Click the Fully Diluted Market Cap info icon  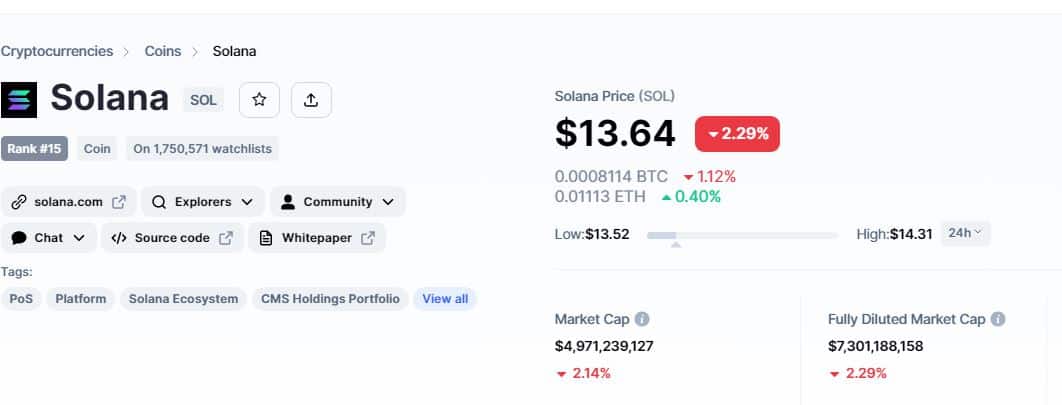pyautogui.click(x=998, y=319)
